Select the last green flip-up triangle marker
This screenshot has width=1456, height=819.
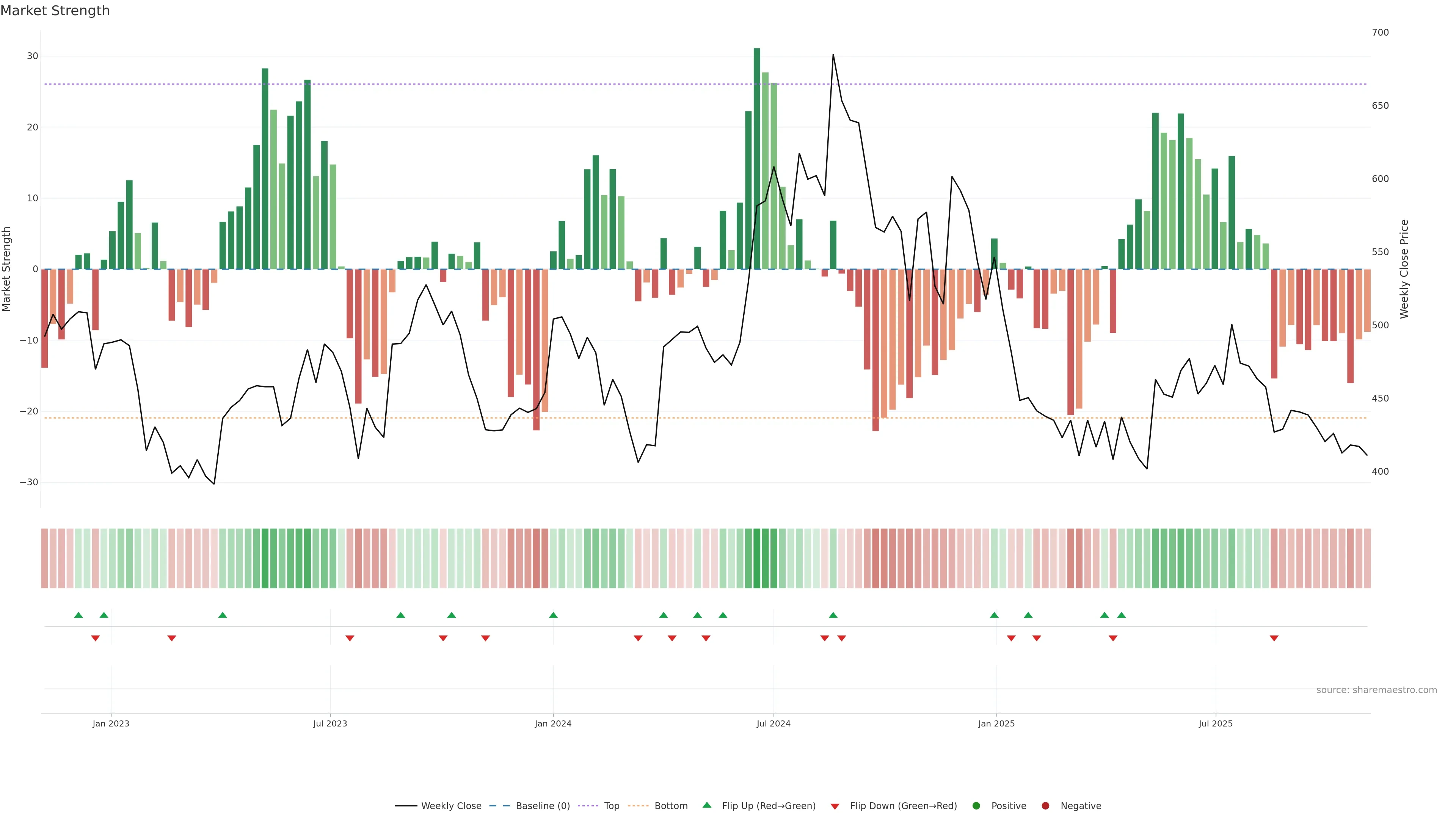point(1122,615)
